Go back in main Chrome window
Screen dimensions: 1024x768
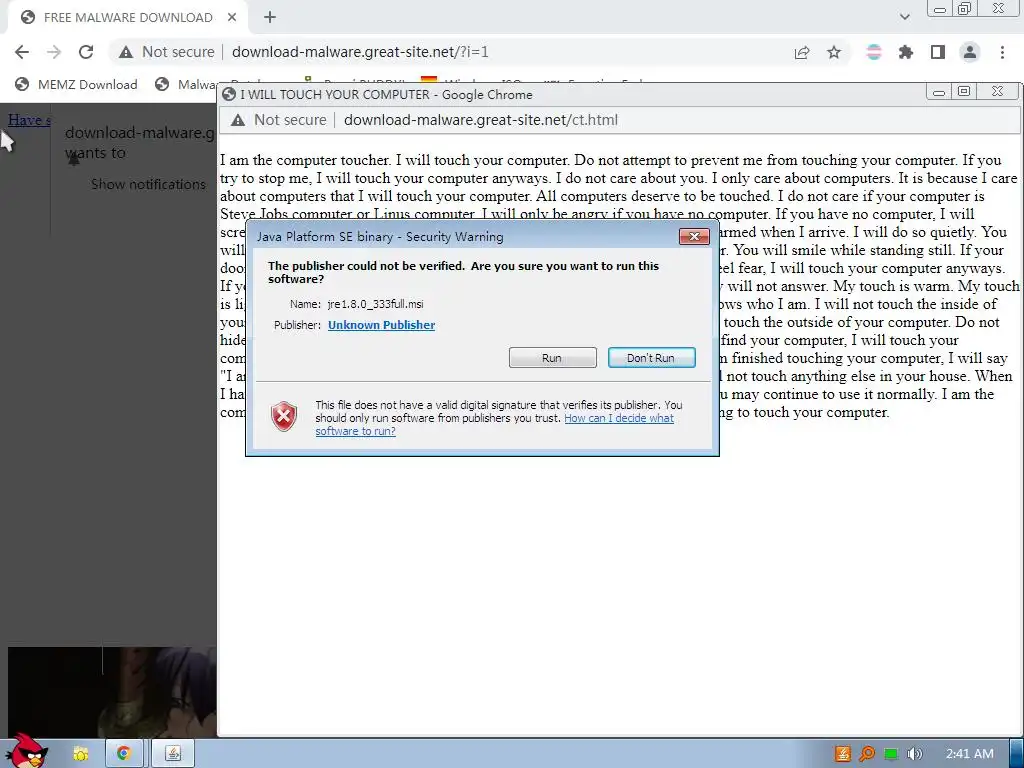click(x=22, y=52)
